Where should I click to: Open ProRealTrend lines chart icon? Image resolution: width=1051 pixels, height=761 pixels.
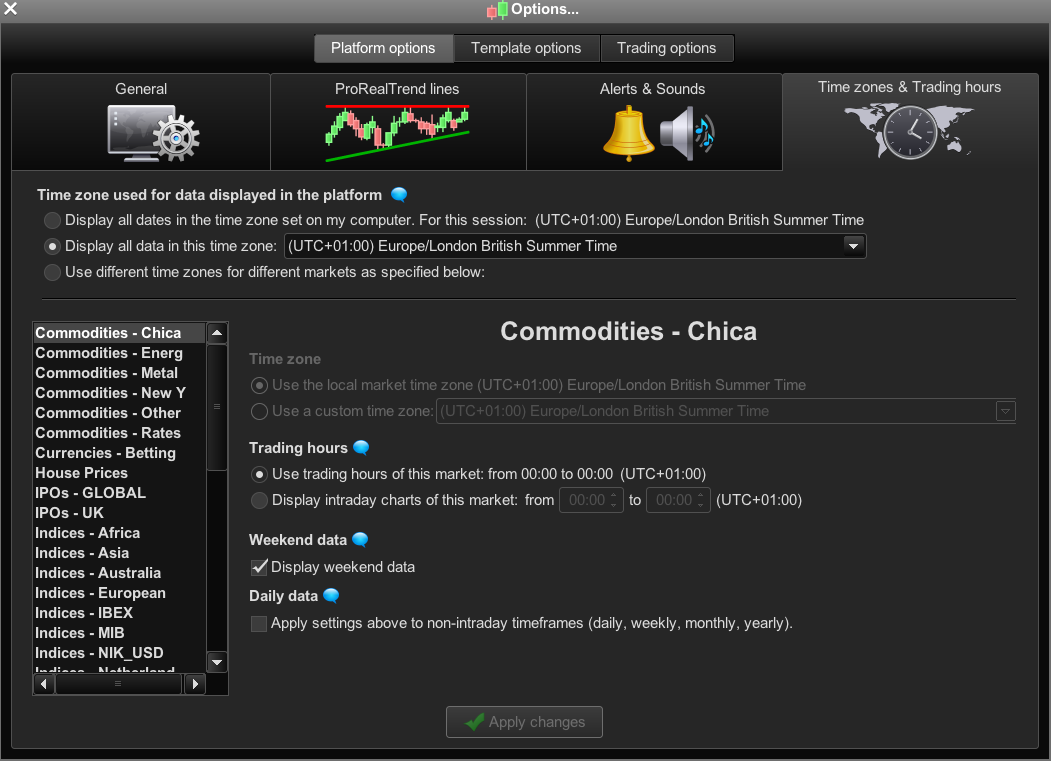[x=397, y=133]
